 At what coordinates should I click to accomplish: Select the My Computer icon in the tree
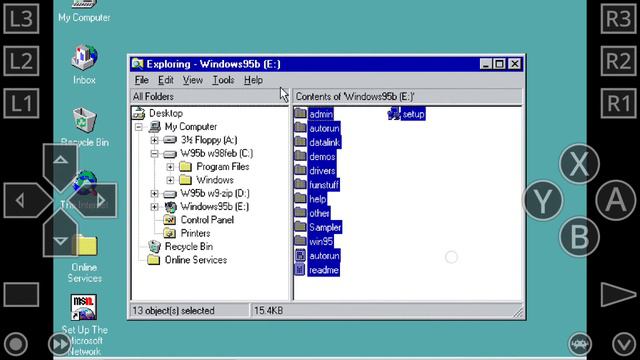click(155, 127)
